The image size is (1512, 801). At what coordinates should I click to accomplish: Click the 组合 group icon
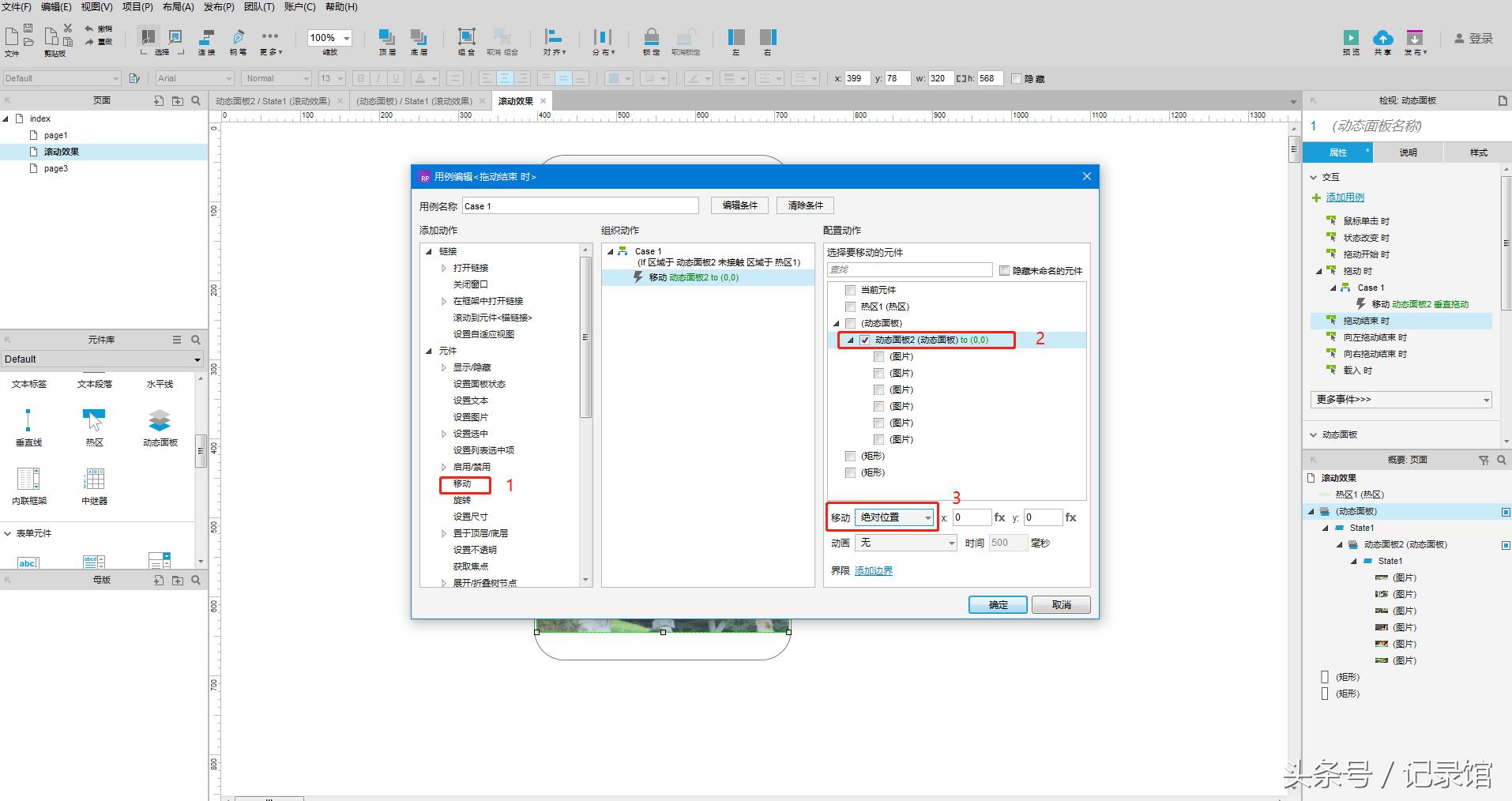467,37
